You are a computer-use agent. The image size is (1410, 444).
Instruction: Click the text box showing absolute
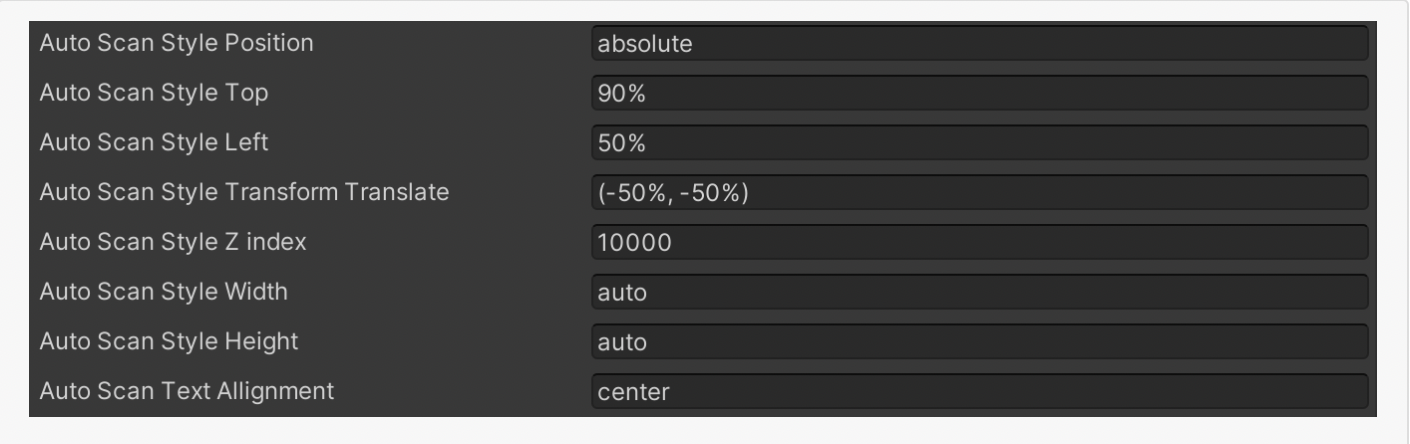(x=978, y=43)
